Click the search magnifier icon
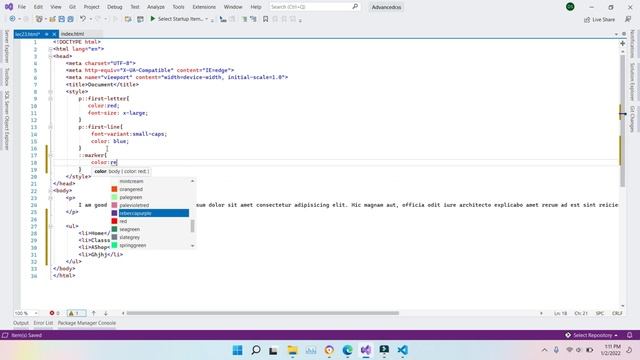Viewport: 640px width, 360px height. (x=355, y=7)
